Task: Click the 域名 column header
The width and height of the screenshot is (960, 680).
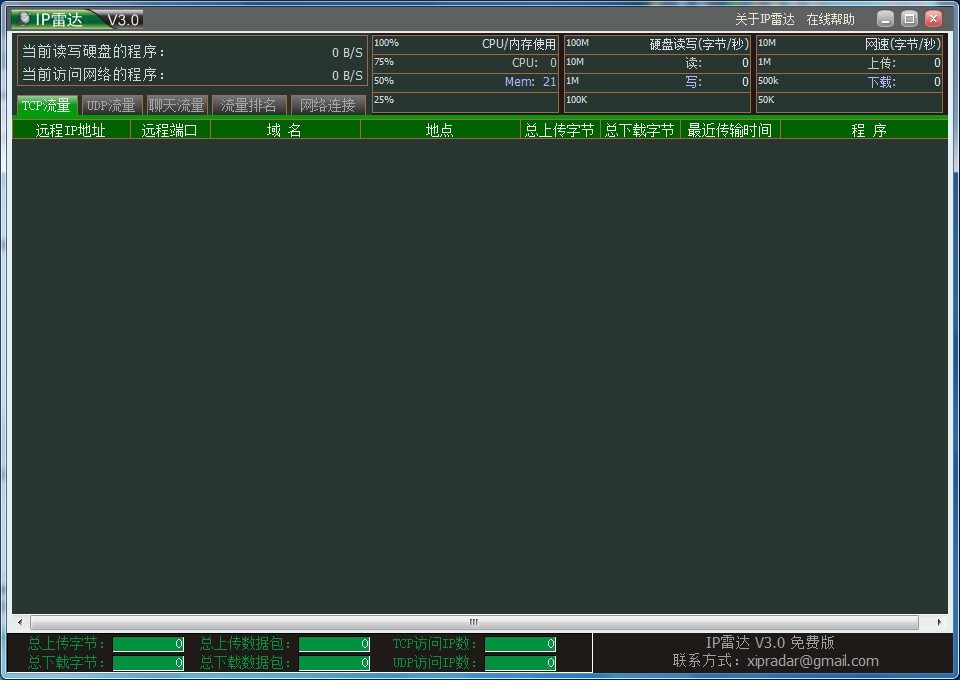Action: (x=285, y=130)
